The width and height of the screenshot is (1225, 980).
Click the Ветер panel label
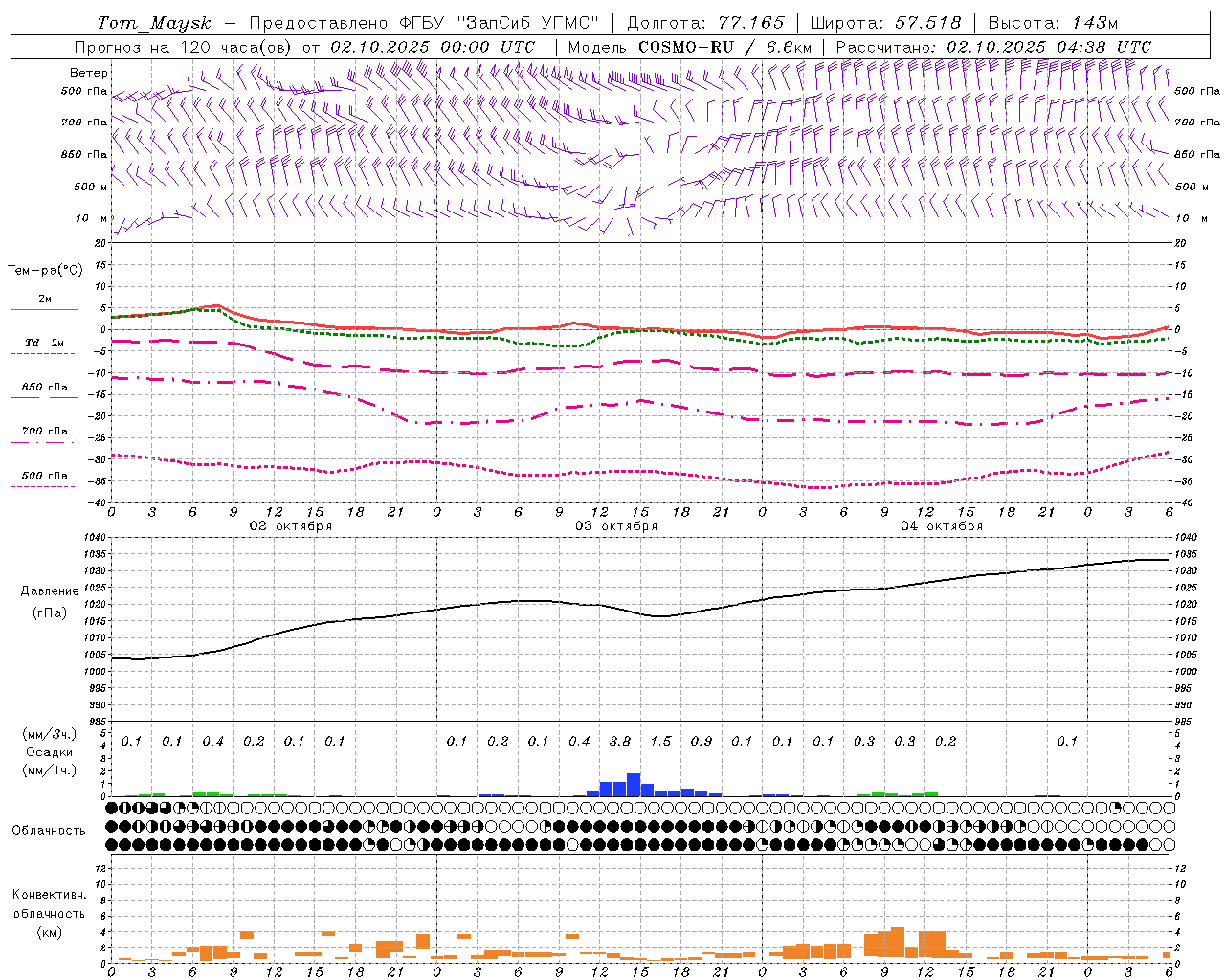pyautogui.click(x=89, y=73)
